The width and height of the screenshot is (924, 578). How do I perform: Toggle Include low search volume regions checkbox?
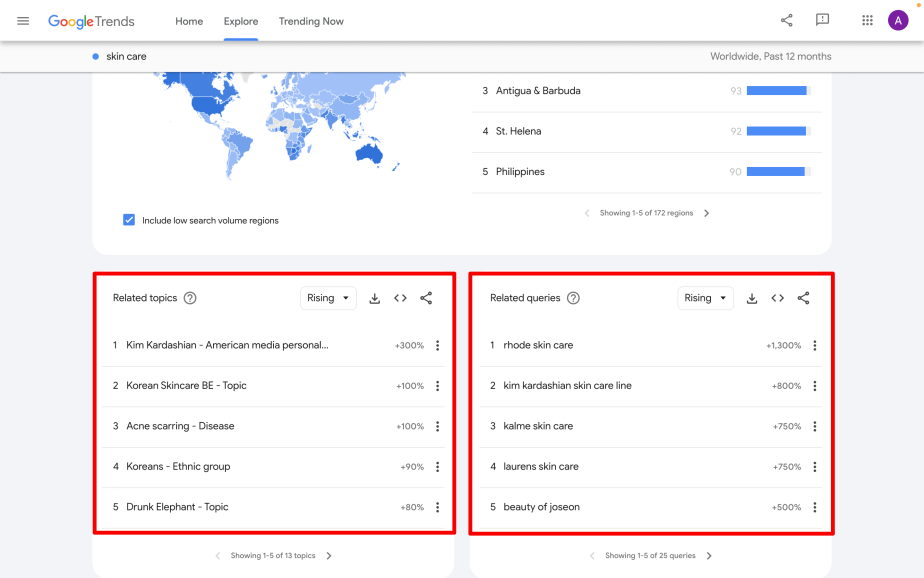coord(129,220)
